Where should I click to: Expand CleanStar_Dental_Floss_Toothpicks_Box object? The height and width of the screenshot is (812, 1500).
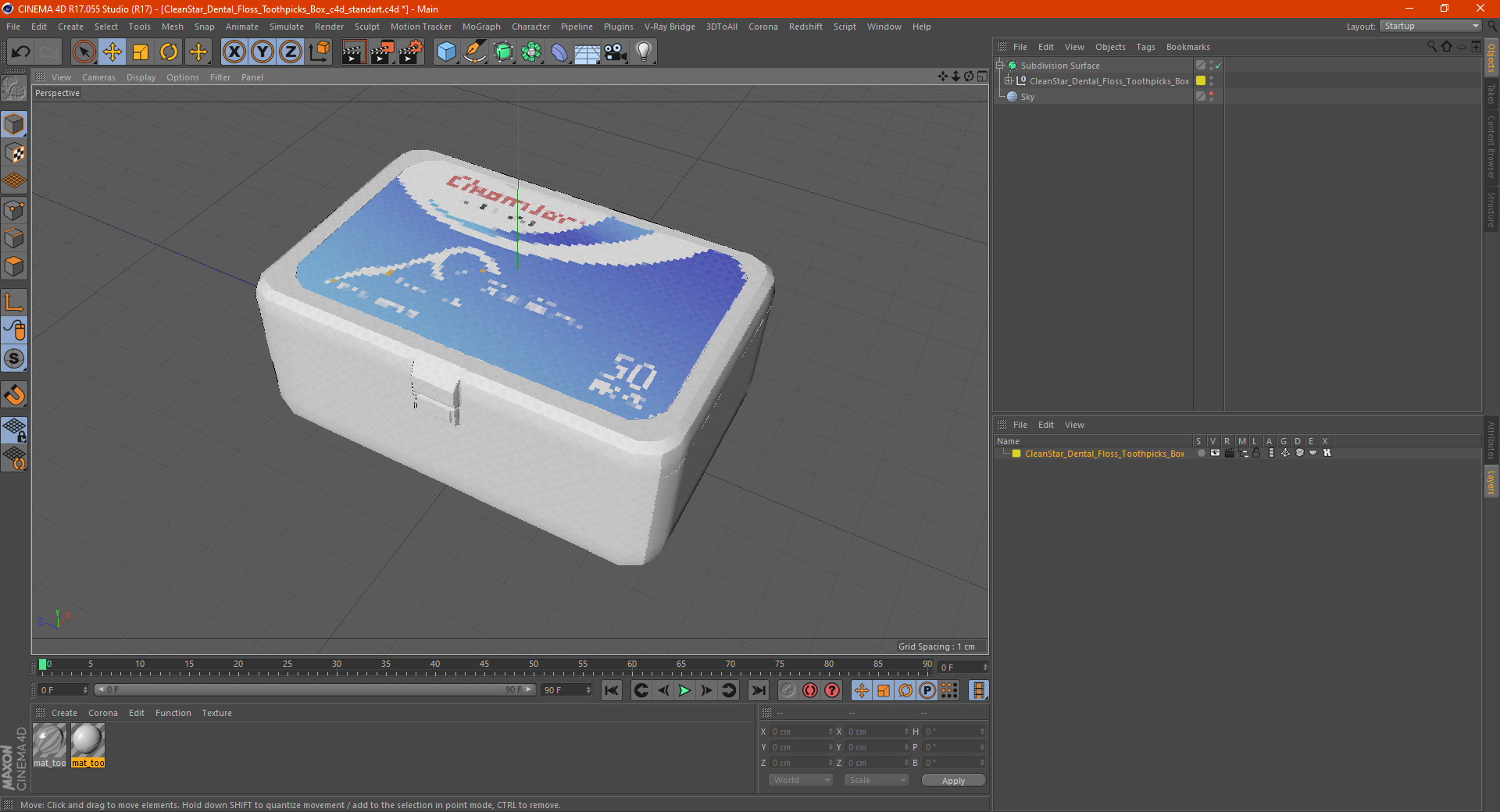pyautogui.click(x=1009, y=81)
